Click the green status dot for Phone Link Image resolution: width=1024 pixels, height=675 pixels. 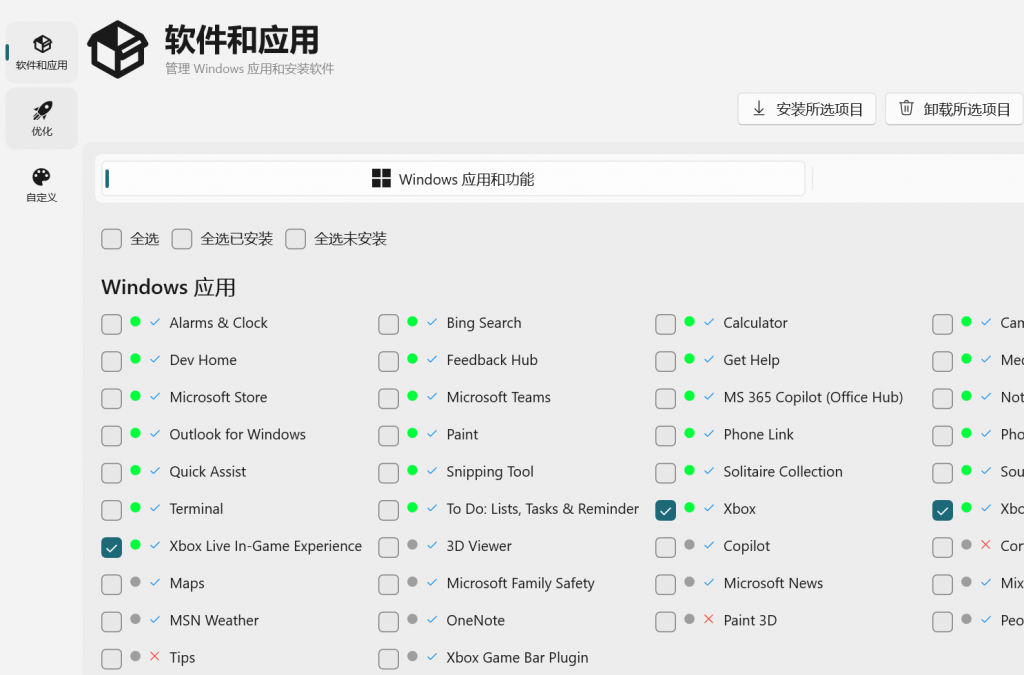pyautogui.click(x=689, y=433)
